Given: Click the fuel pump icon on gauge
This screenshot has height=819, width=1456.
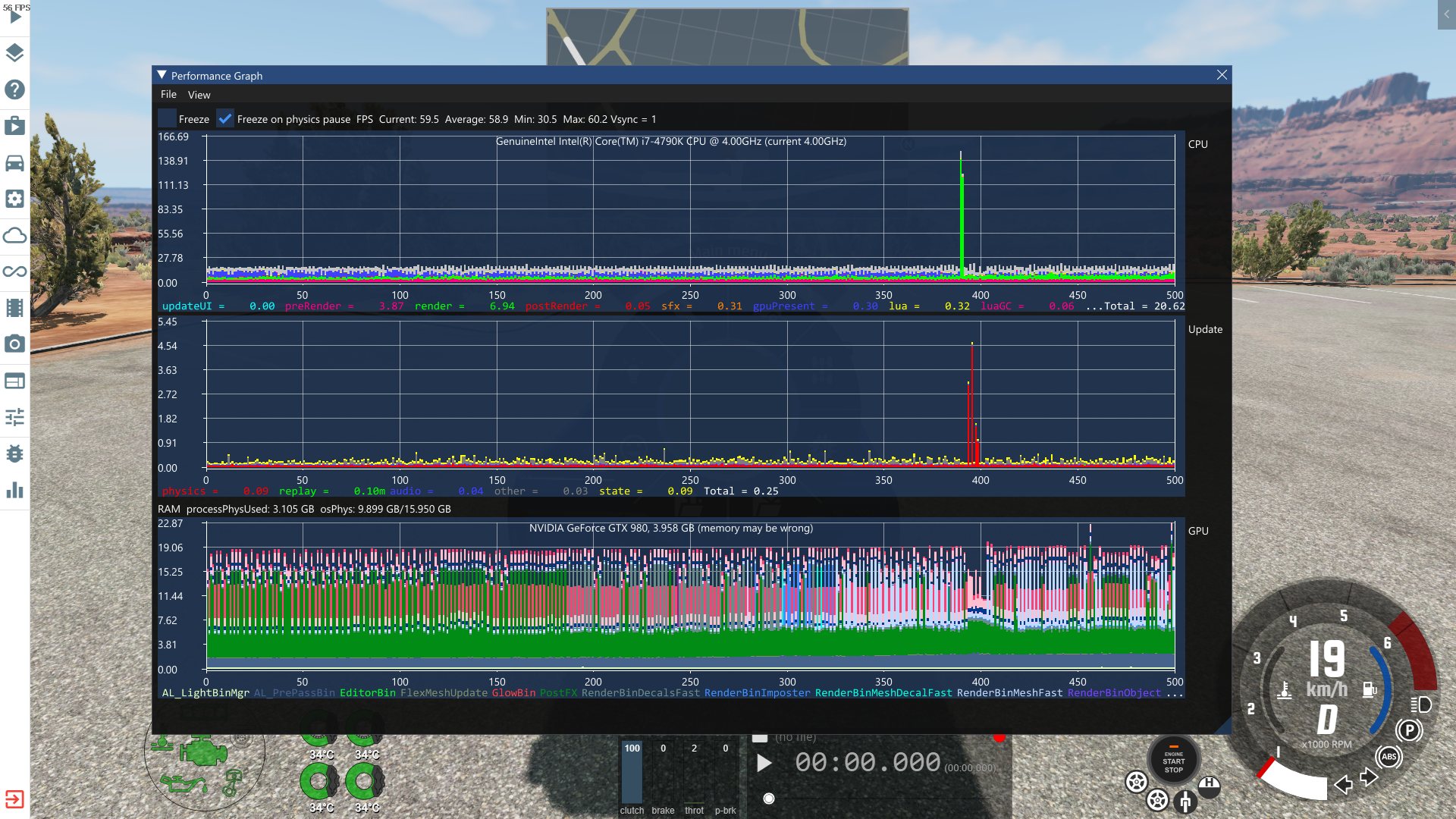Looking at the screenshot, I should click(1370, 690).
